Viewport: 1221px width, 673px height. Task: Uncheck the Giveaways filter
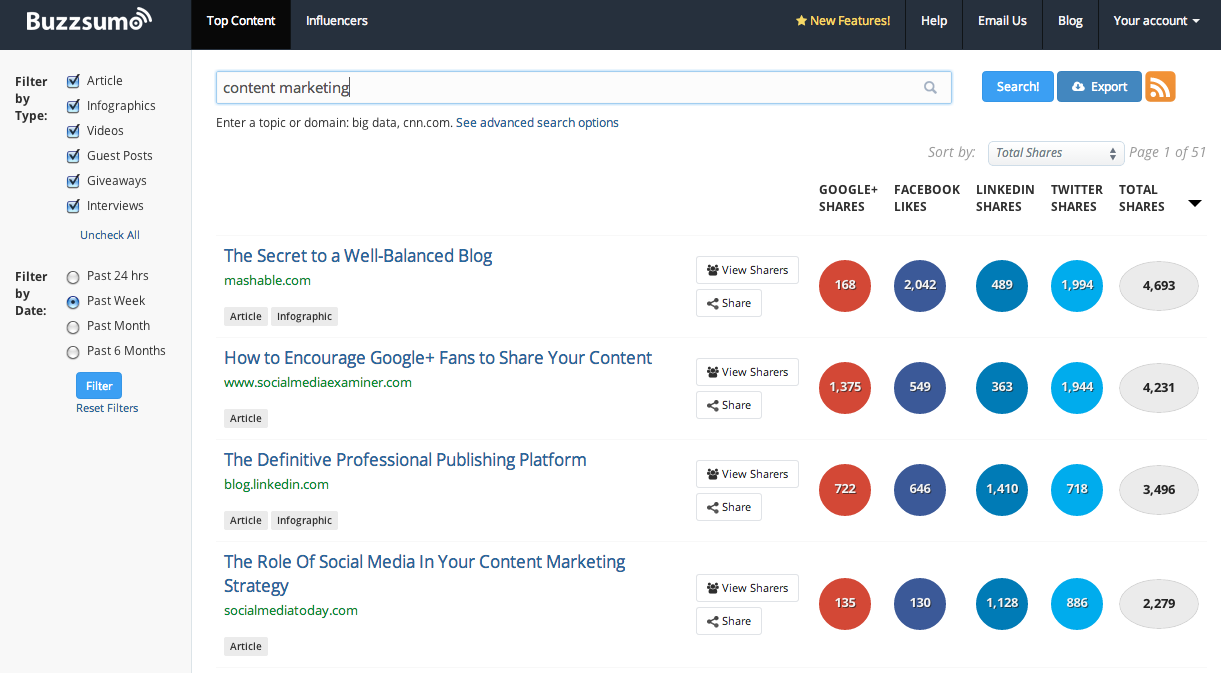[x=73, y=181]
